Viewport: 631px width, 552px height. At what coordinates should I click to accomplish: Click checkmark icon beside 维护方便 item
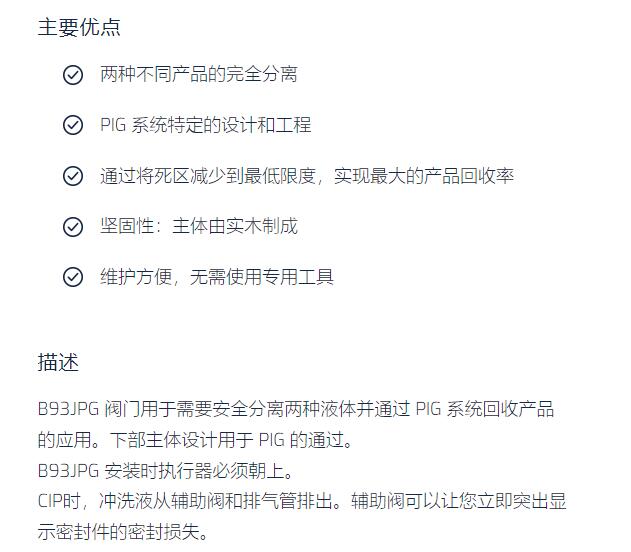coord(73,277)
